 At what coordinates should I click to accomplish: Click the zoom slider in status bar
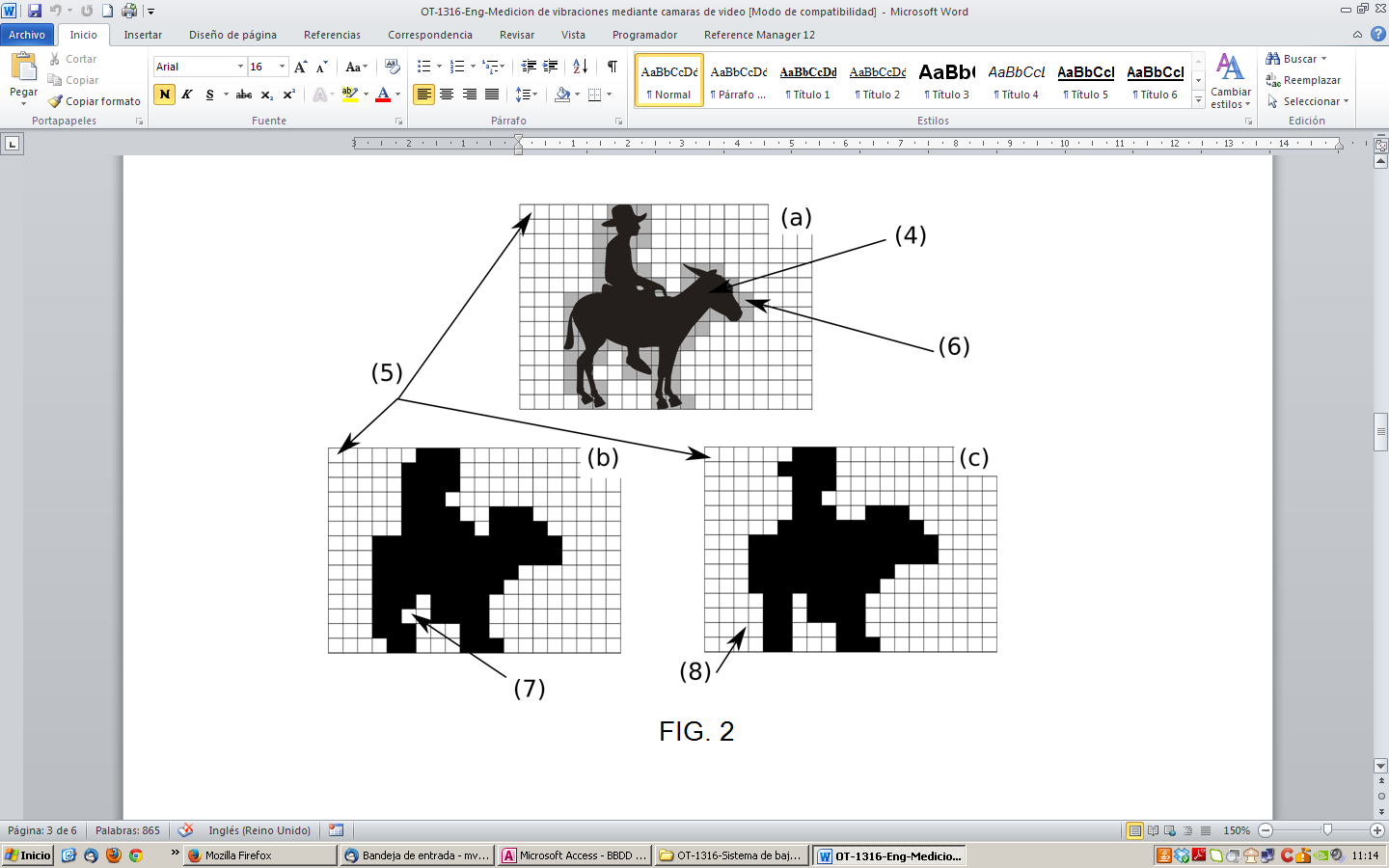pos(1327,830)
